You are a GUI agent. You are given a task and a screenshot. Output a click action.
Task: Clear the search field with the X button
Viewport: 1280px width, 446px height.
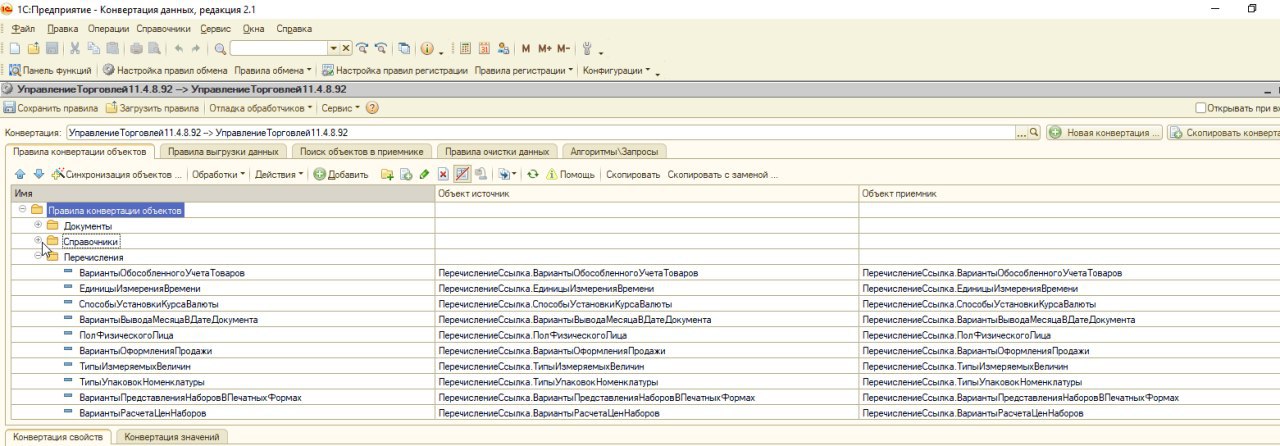pyautogui.click(x=346, y=48)
